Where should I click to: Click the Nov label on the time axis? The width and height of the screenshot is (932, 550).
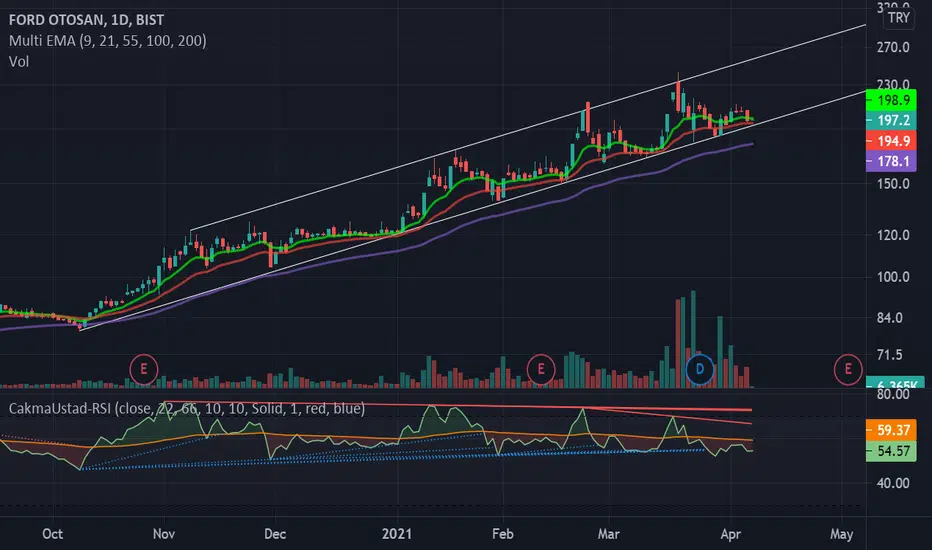tap(163, 534)
